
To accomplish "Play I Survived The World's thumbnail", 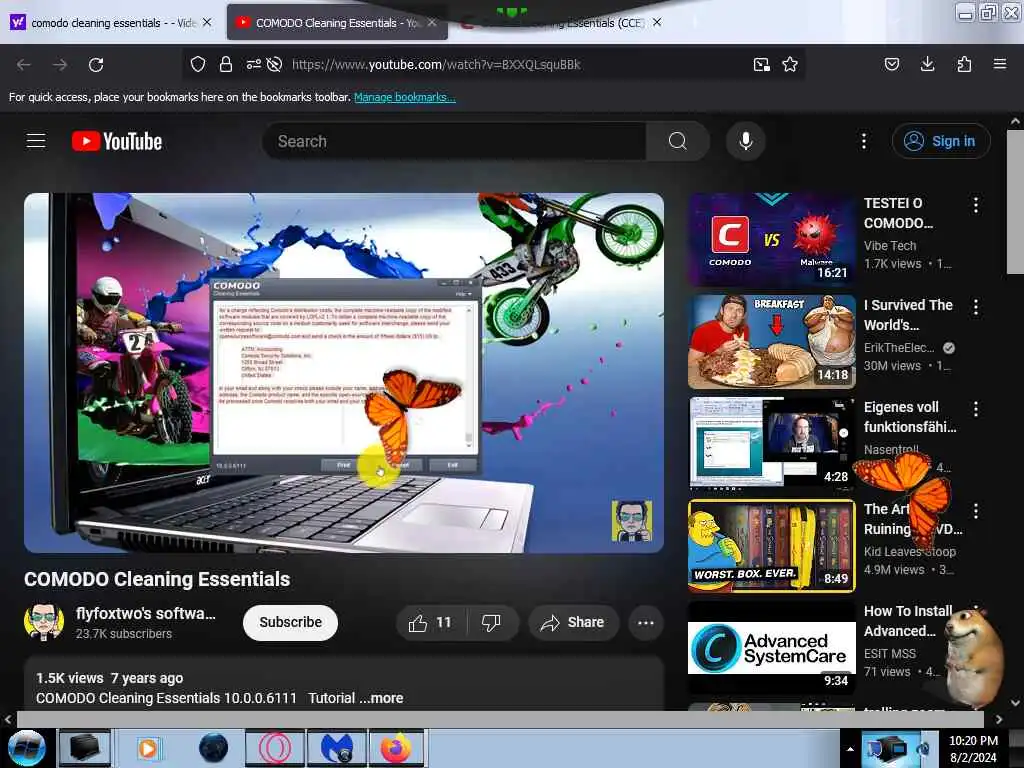I will coord(771,342).
